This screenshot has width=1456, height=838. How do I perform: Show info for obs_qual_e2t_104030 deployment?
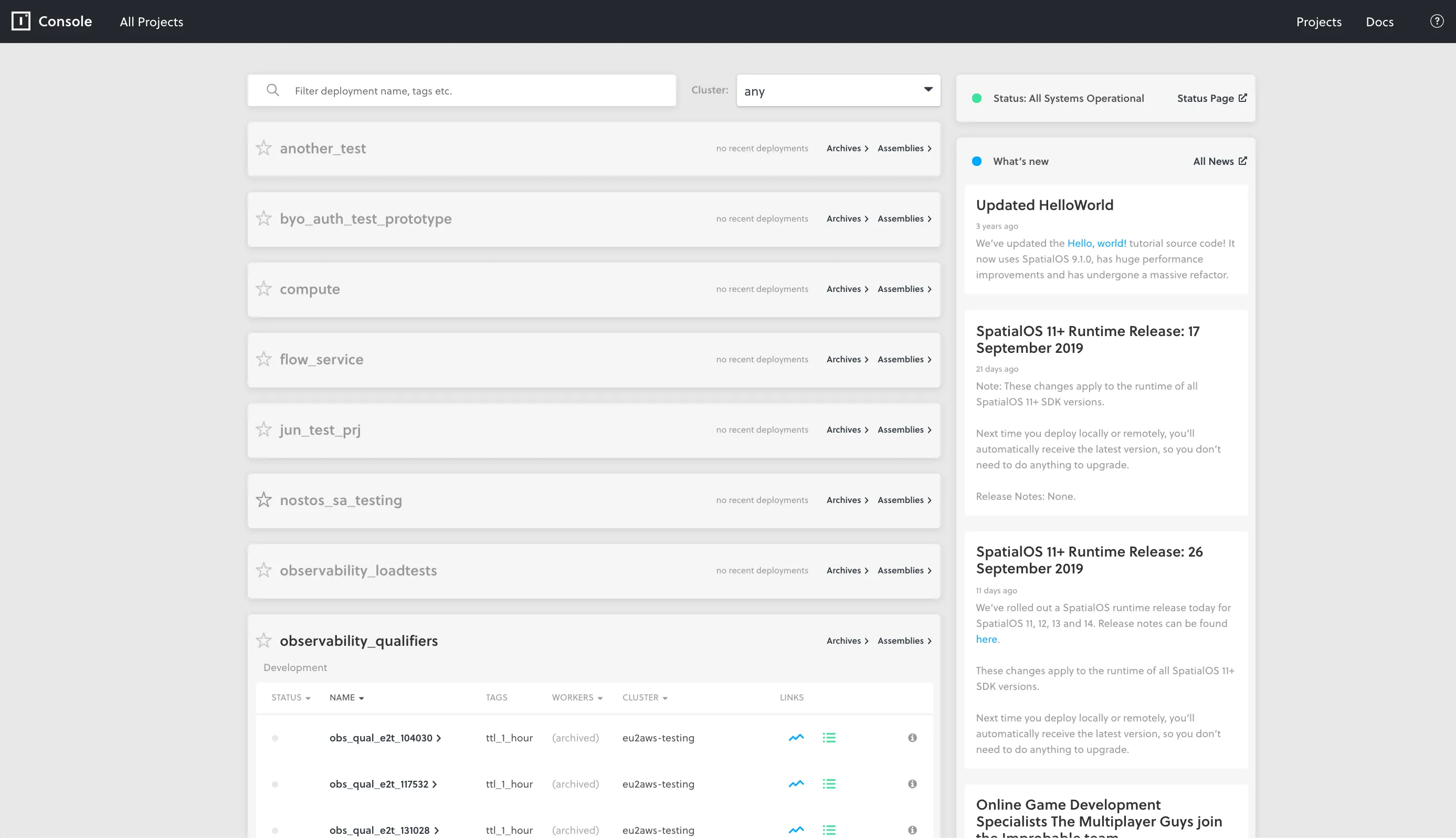click(912, 738)
